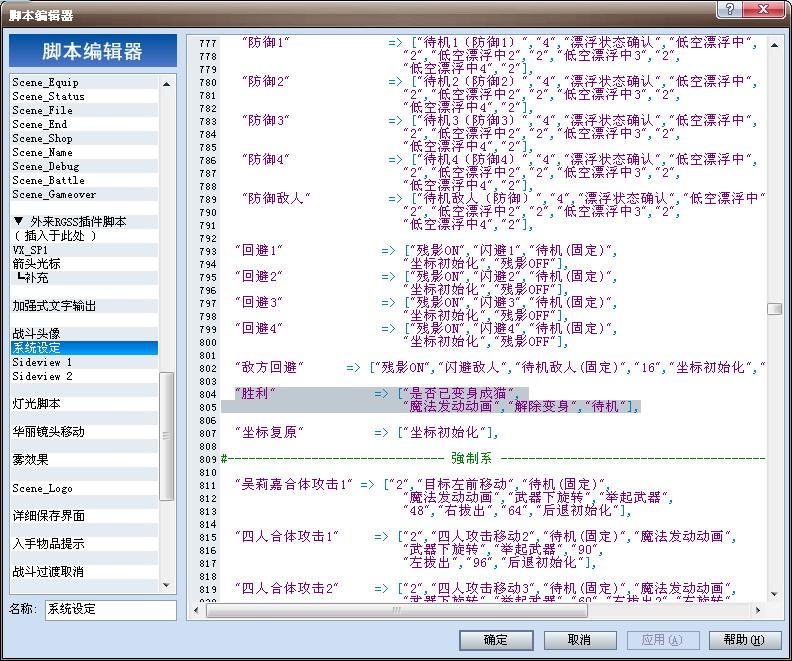Select the highlighted 系统设定 entry
Screen dimensions: 792x661
click(x=84, y=348)
